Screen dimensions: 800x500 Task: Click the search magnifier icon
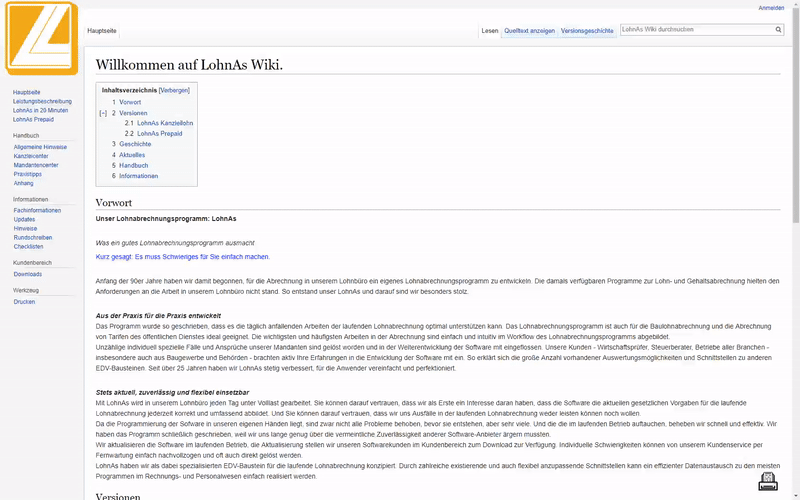pos(778,30)
